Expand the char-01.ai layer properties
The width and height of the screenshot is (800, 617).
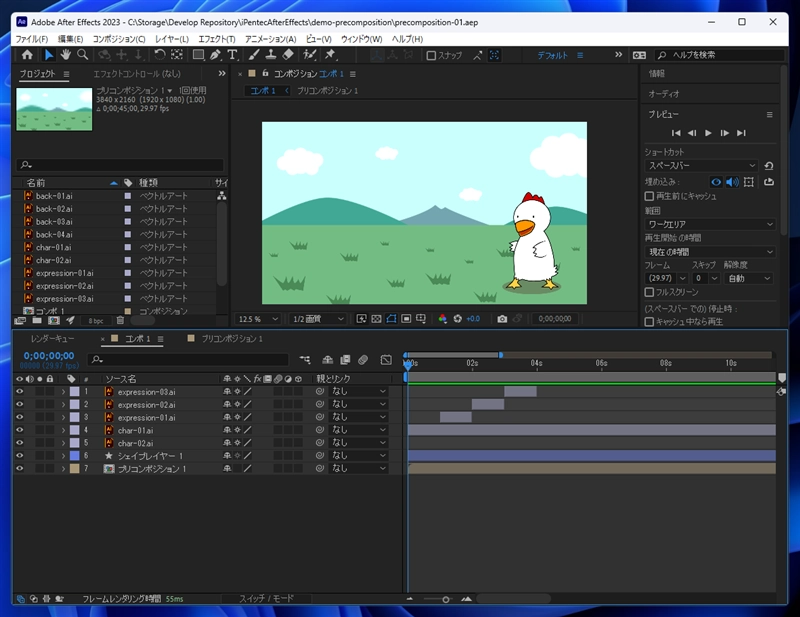click(x=63, y=430)
